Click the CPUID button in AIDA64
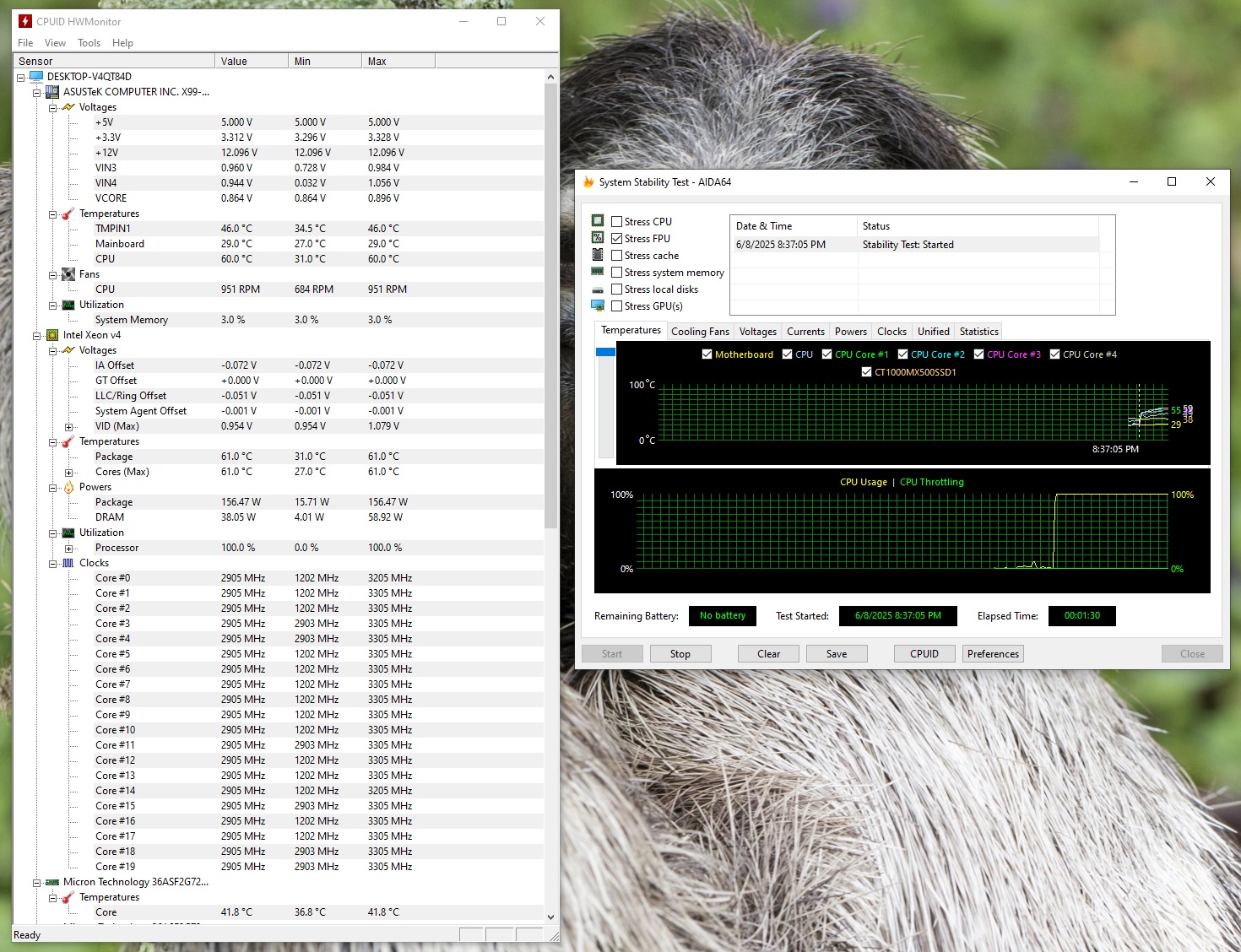1241x952 pixels. click(924, 654)
